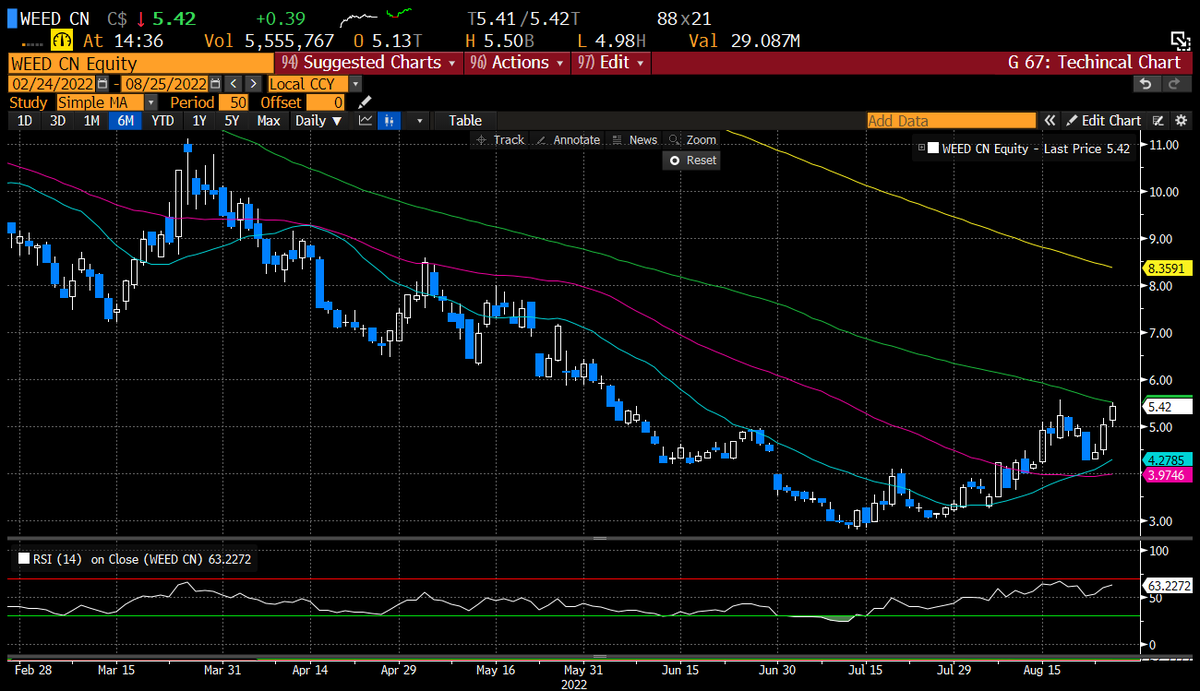Click the Add Data input field
1200x691 pixels.
tap(951, 120)
